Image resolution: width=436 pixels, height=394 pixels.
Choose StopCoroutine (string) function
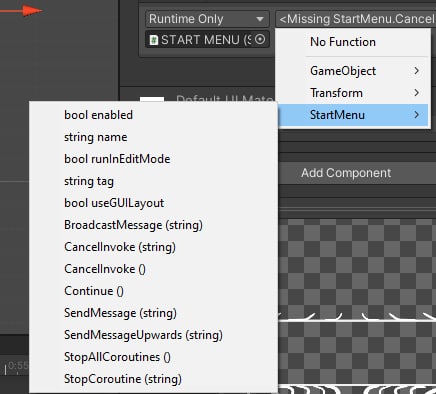(153, 379)
